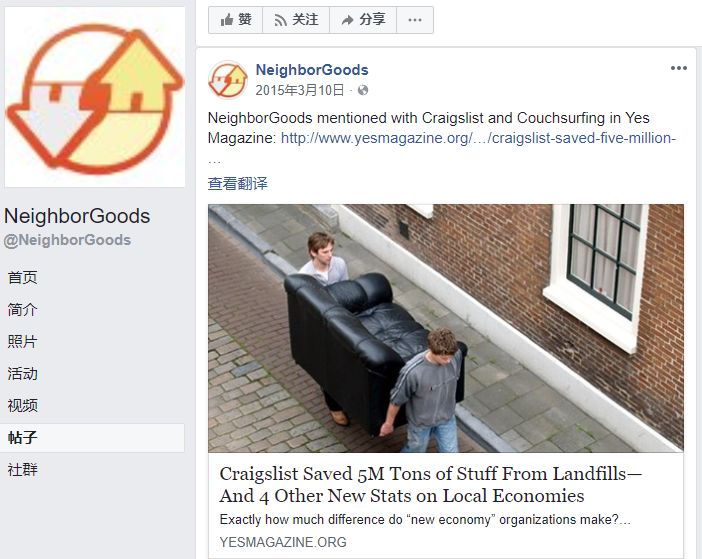Open the NeighborGoods post author link
Viewport: 702px width, 559px height.
[312, 70]
